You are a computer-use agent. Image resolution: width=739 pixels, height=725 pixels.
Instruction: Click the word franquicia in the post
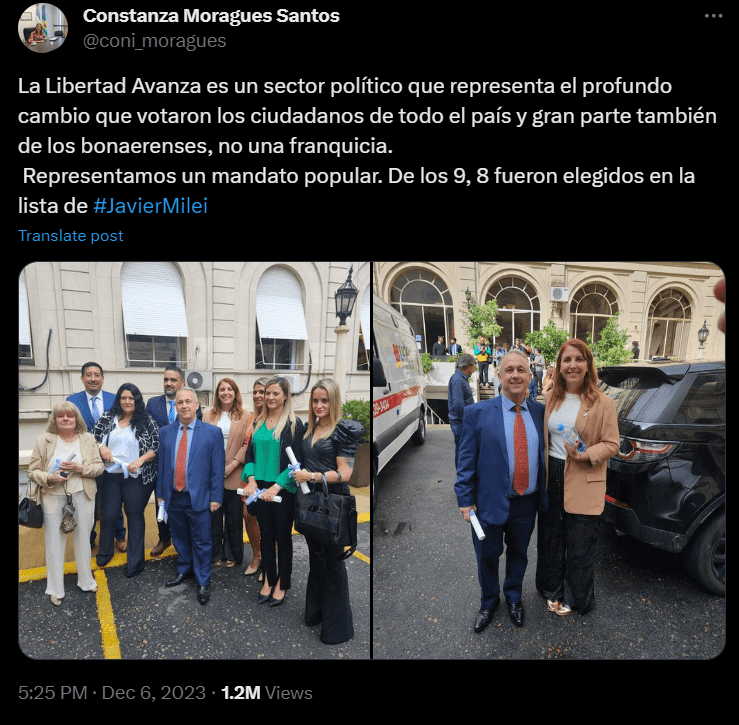point(341,146)
